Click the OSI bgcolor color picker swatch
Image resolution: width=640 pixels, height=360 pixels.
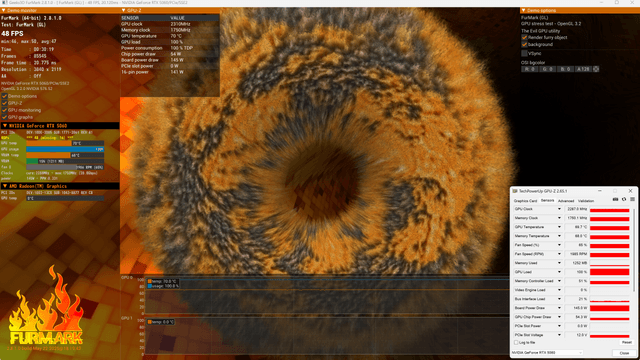point(596,69)
